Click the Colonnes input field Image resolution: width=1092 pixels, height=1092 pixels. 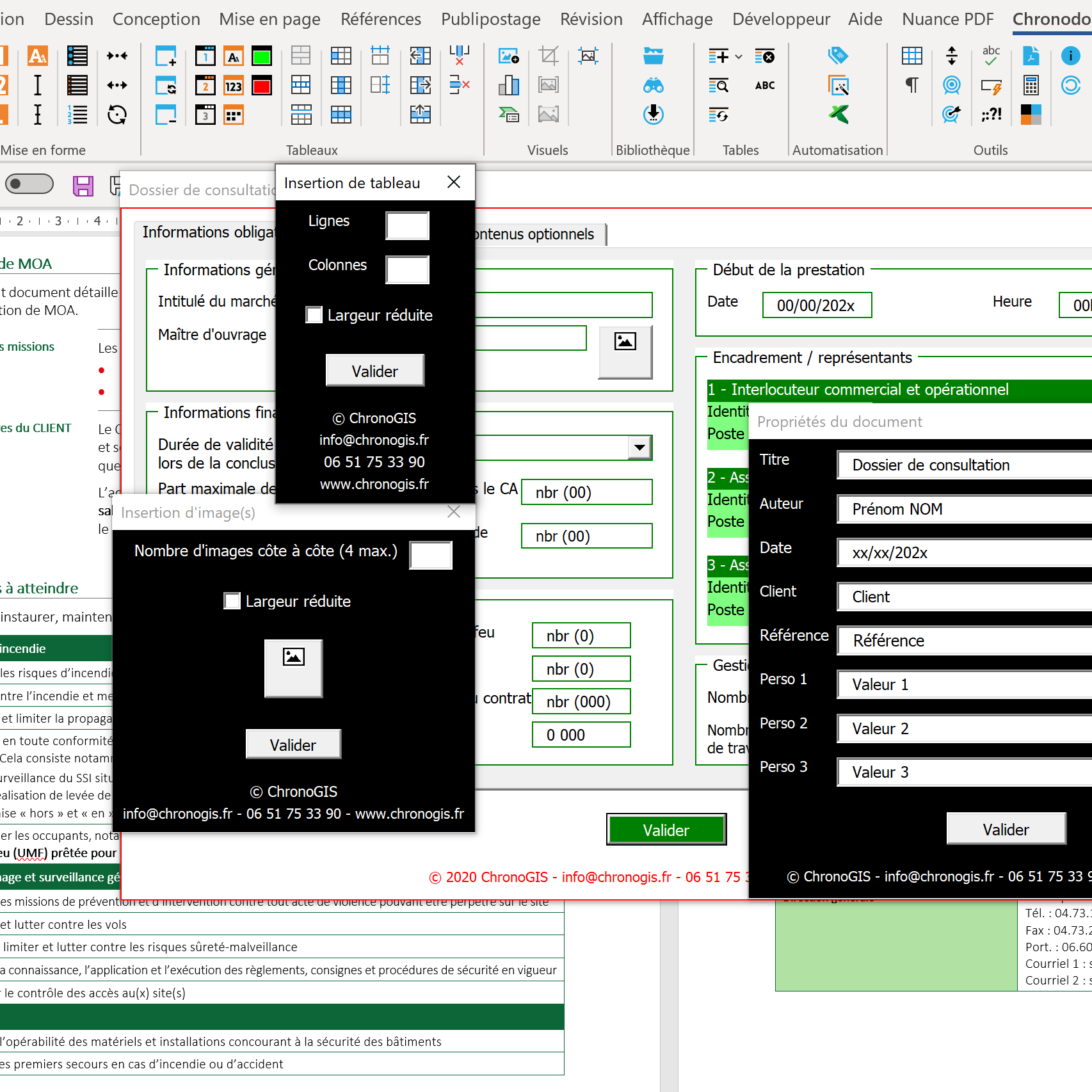pyautogui.click(x=408, y=269)
